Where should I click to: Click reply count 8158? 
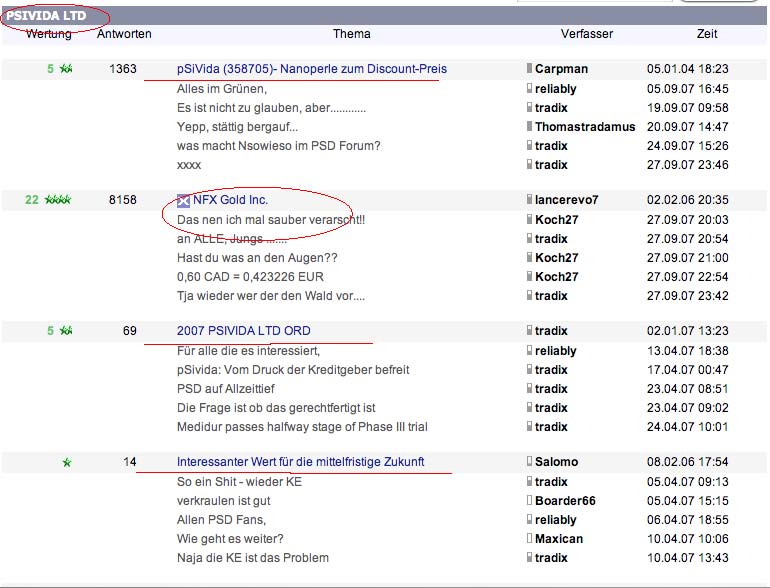[x=123, y=200]
